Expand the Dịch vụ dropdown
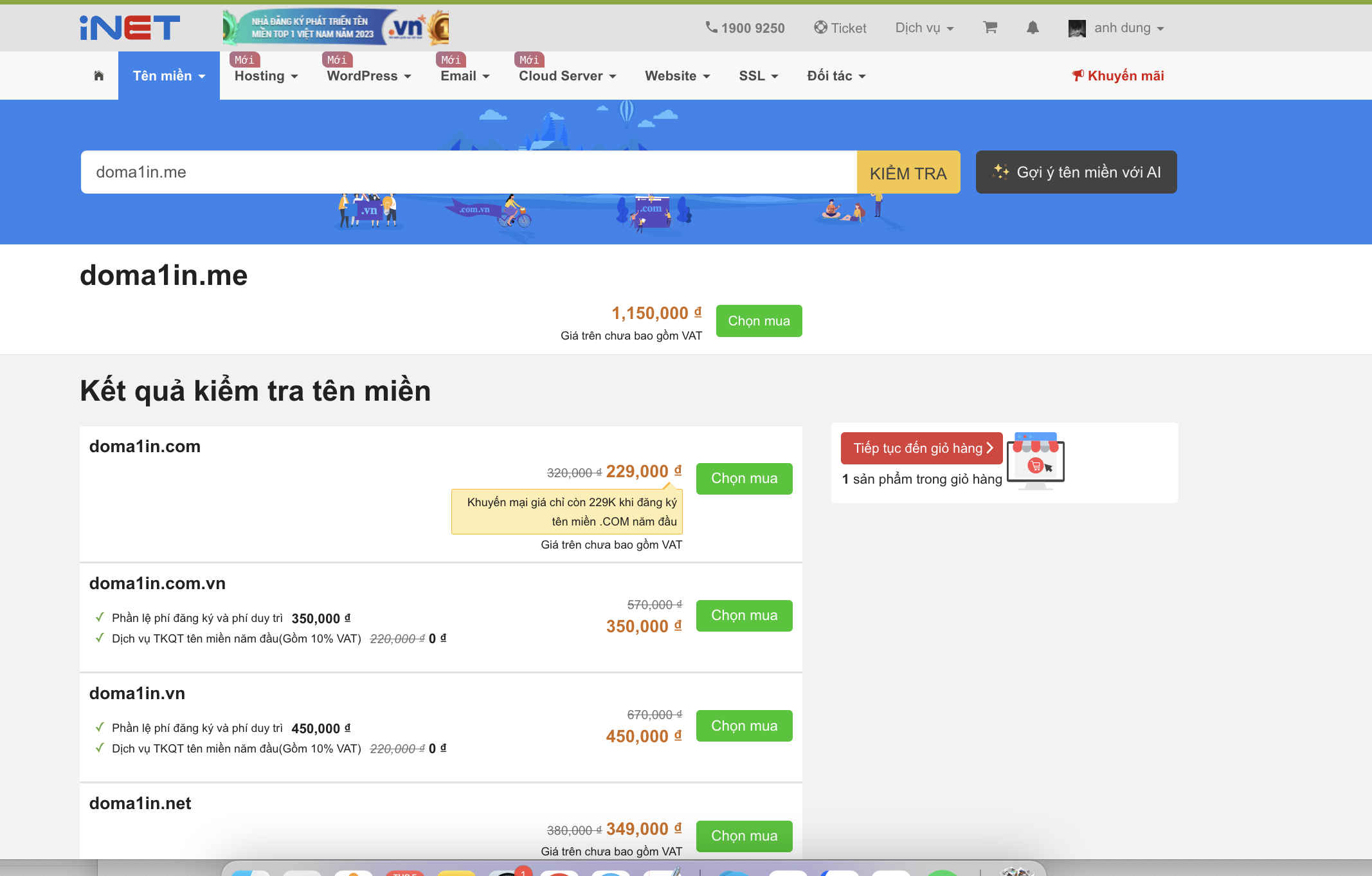This screenshot has height=876, width=1372. click(x=925, y=28)
